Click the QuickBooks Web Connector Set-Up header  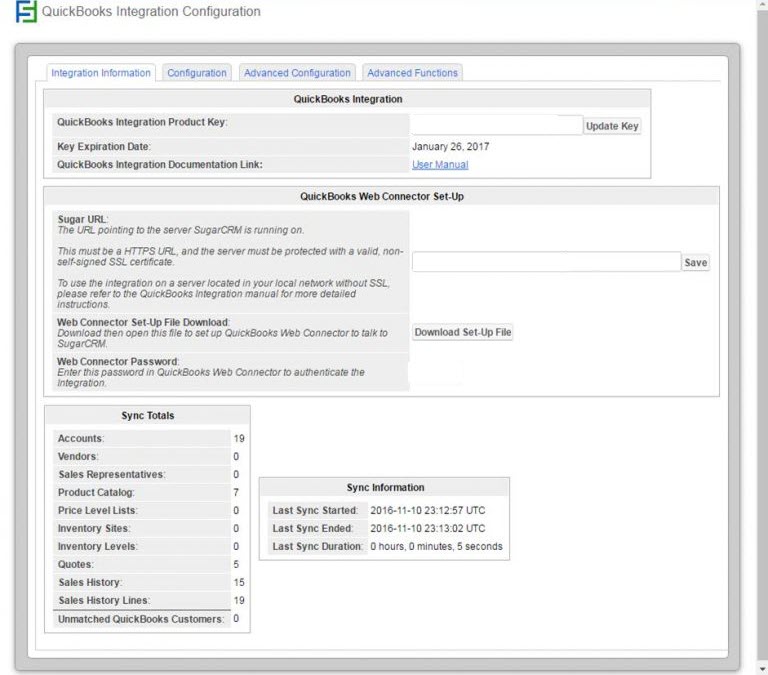(381, 197)
